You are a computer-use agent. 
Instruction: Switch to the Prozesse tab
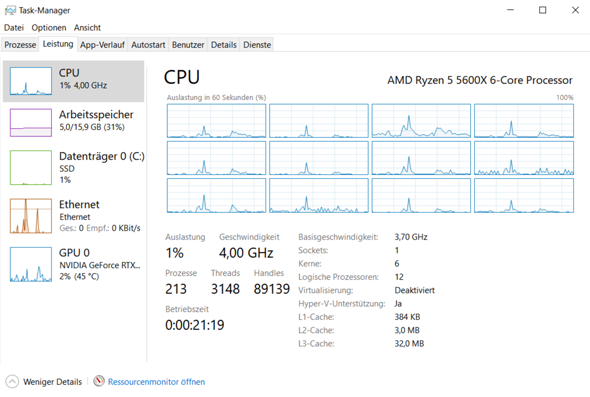pos(20,45)
